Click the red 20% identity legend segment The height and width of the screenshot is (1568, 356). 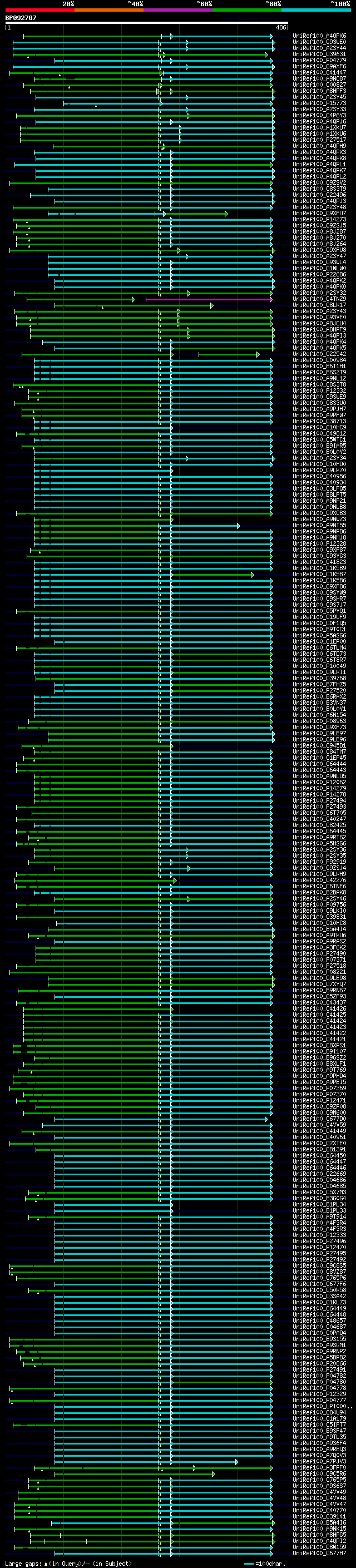[39, 10]
